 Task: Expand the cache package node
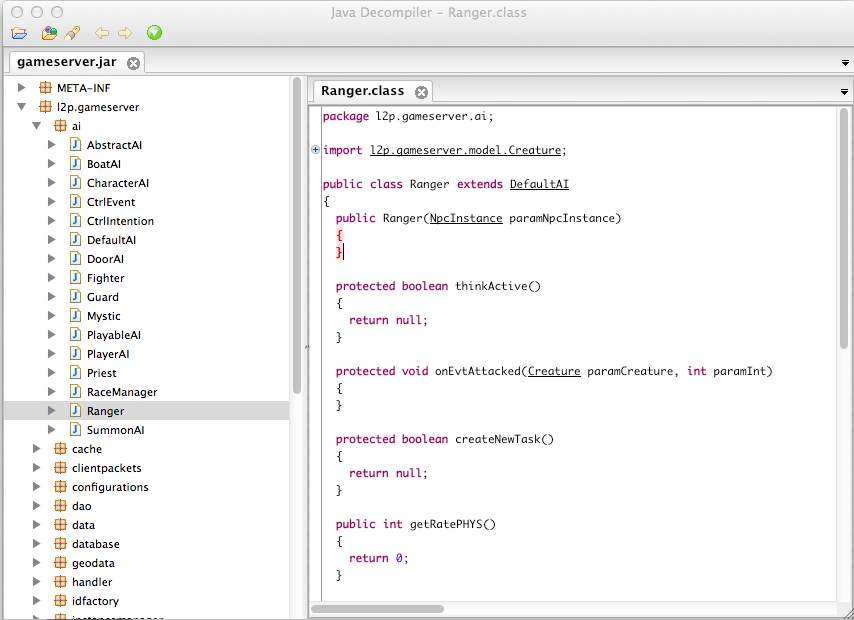pos(36,449)
